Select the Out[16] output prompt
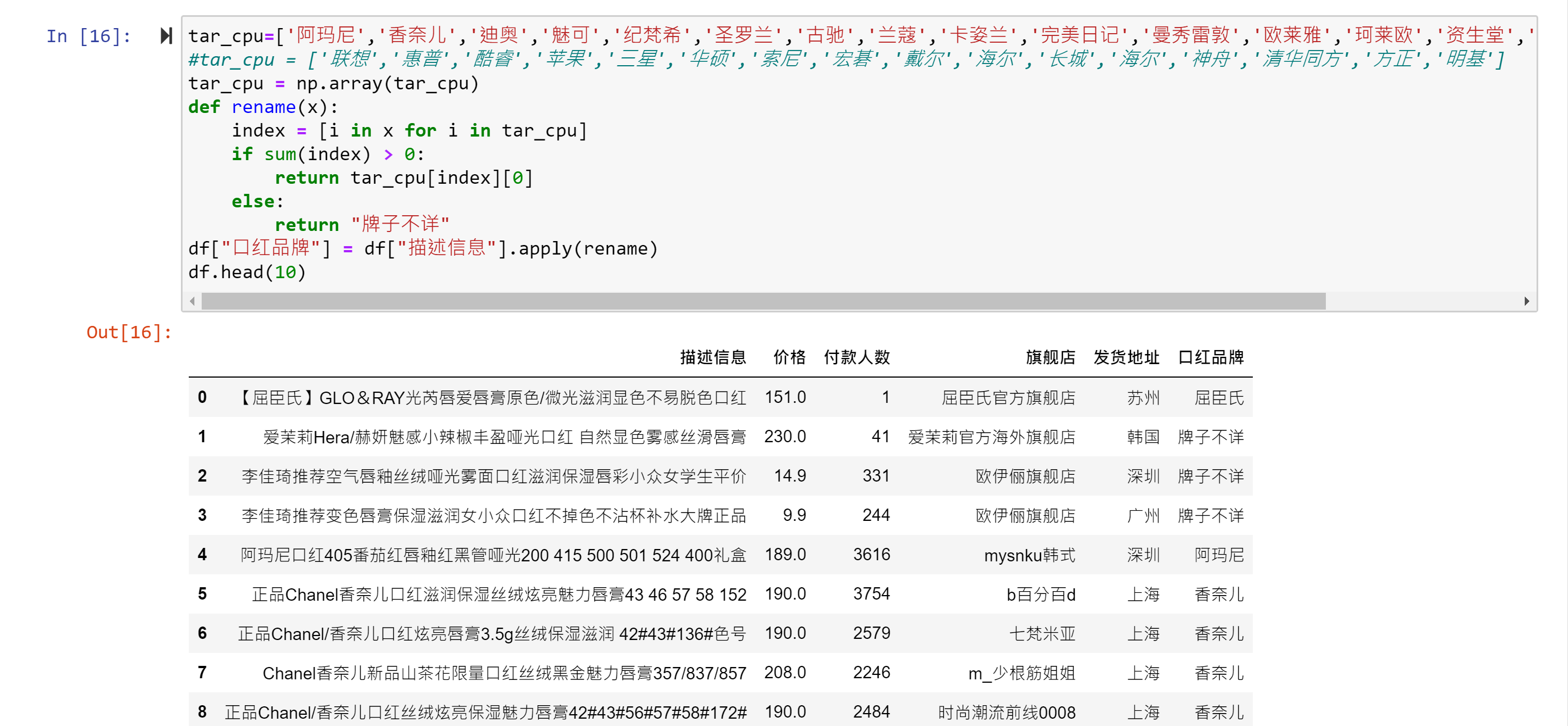 point(129,333)
